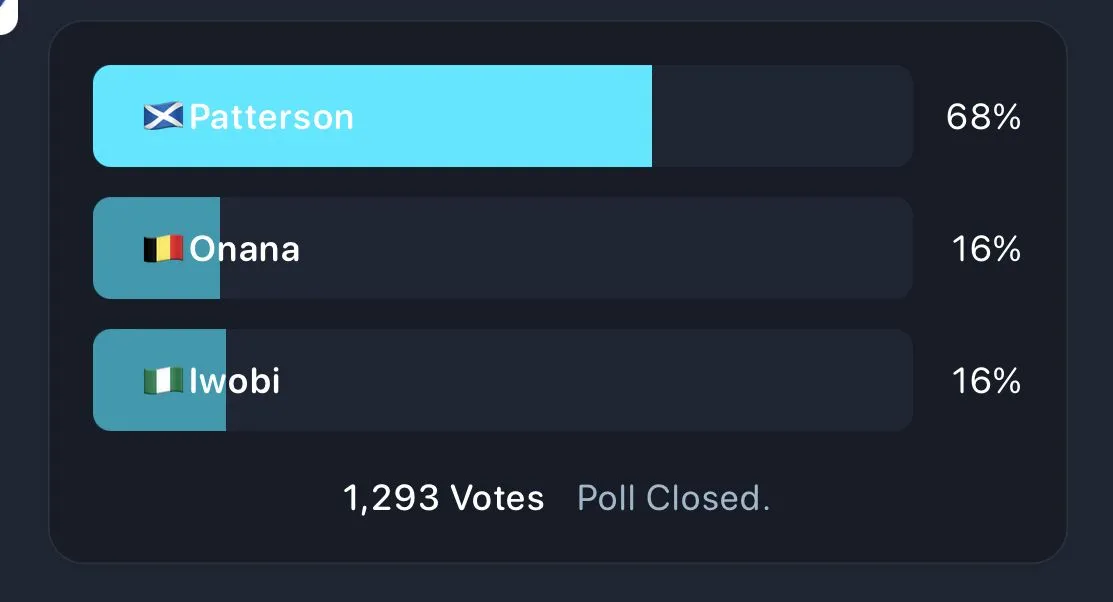This screenshot has height=602, width=1113.
Task: Click the Nigeria flag icon beside Iwobi
Action: 163,381
